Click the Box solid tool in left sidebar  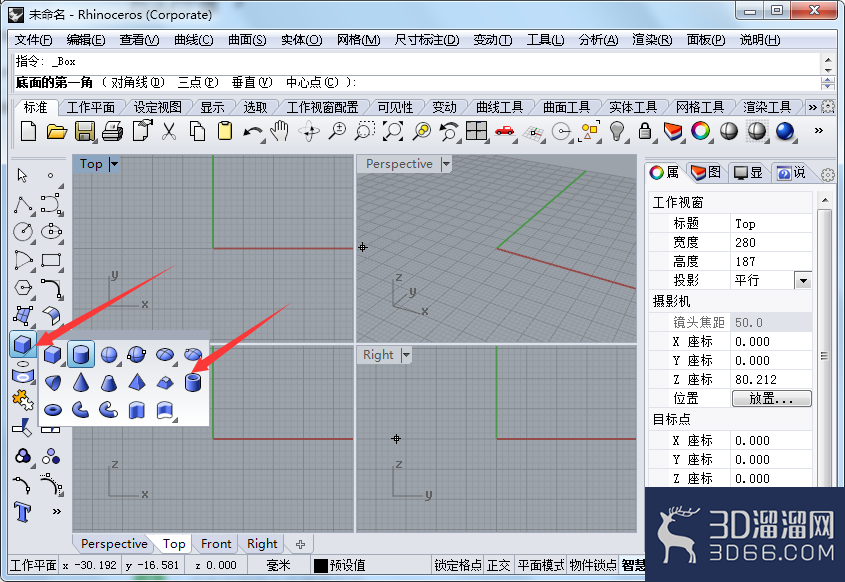pyautogui.click(x=23, y=344)
